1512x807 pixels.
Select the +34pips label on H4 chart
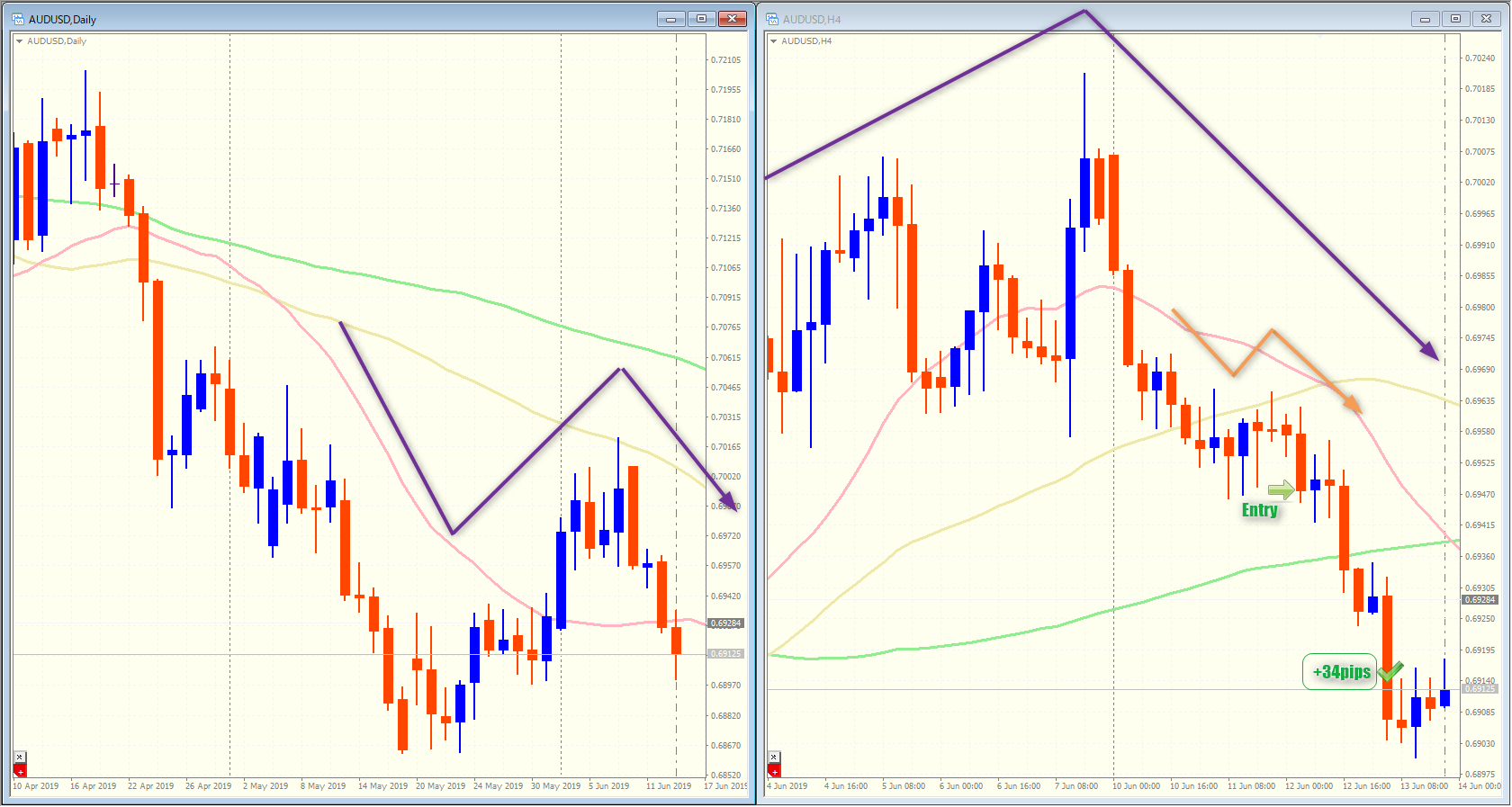tap(1340, 672)
